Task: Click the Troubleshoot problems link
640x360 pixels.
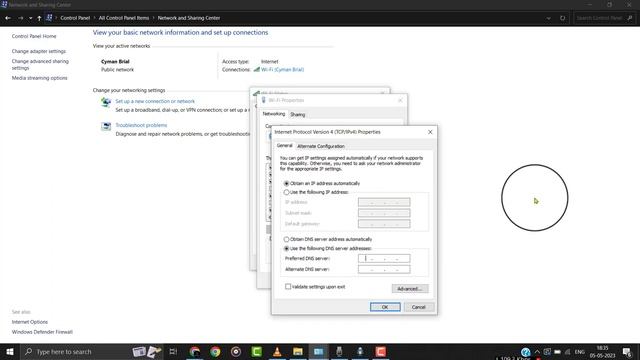Action: point(141,125)
